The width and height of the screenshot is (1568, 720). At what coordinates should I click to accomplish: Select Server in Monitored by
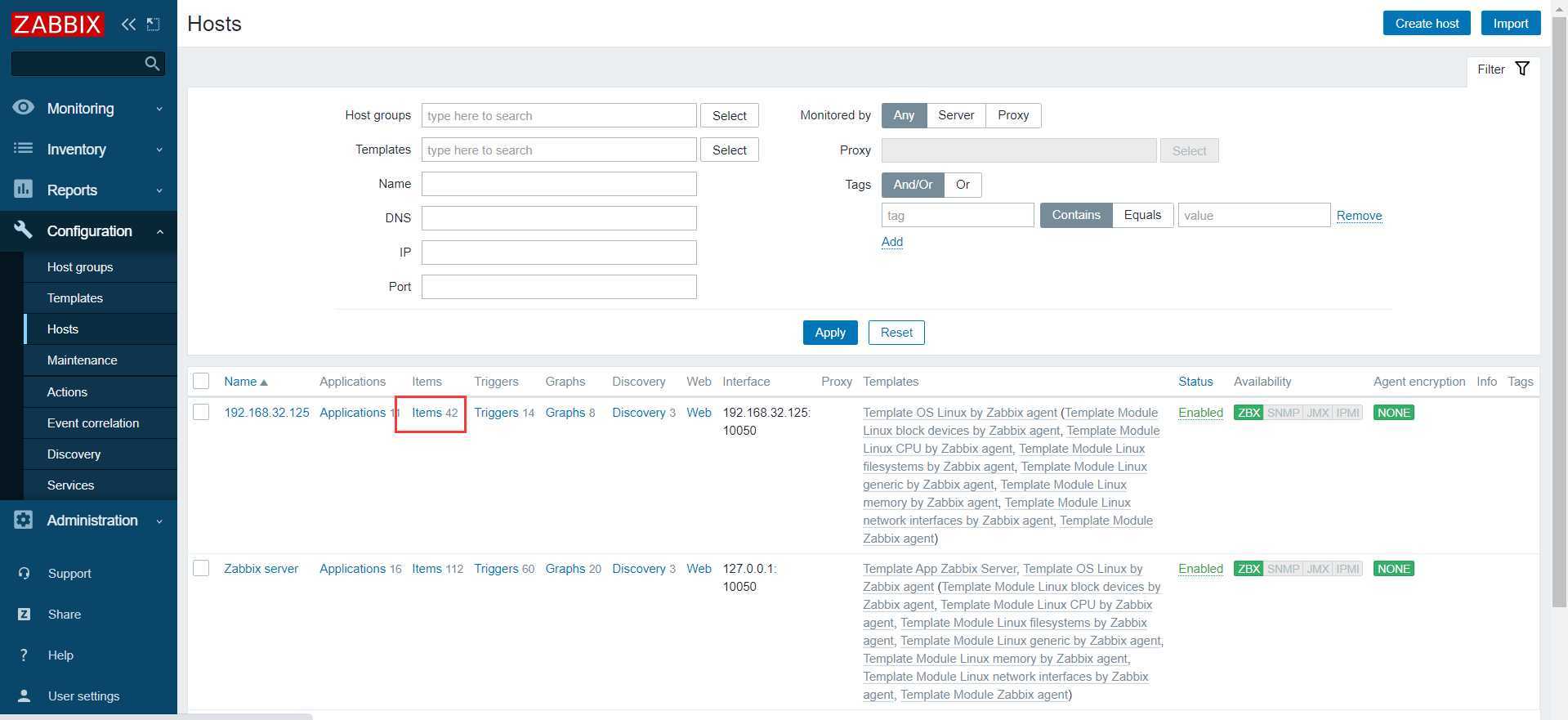956,115
